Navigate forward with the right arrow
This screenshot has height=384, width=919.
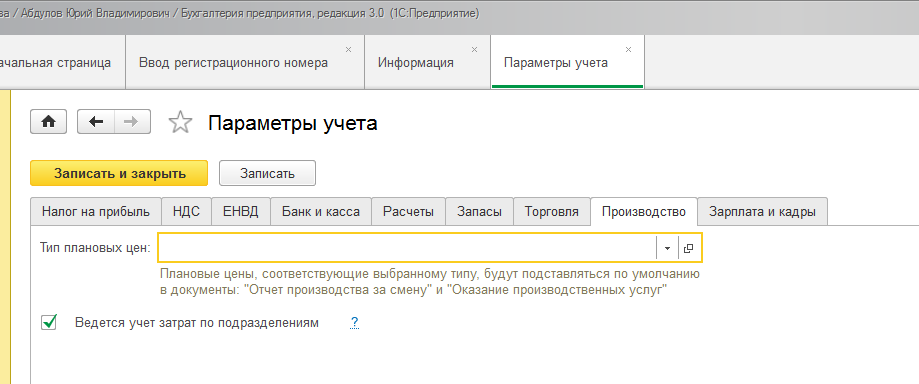pyautogui.click(x=132, y=121)
